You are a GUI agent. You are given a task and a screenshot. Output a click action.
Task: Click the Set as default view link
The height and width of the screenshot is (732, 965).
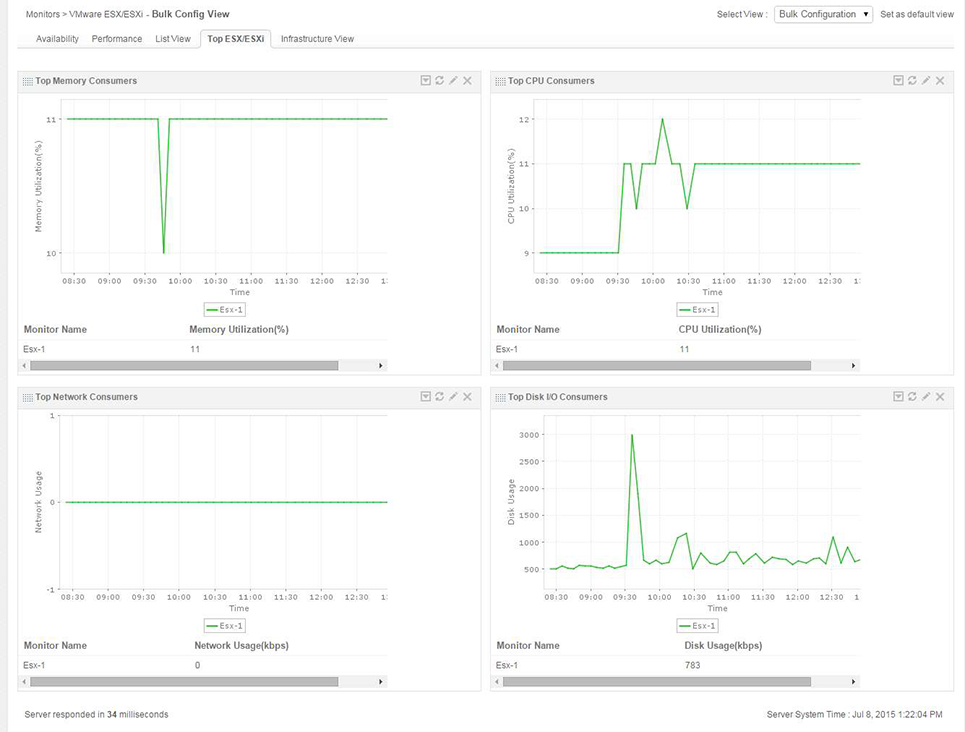pyautogui.click(x=917, y=14)
